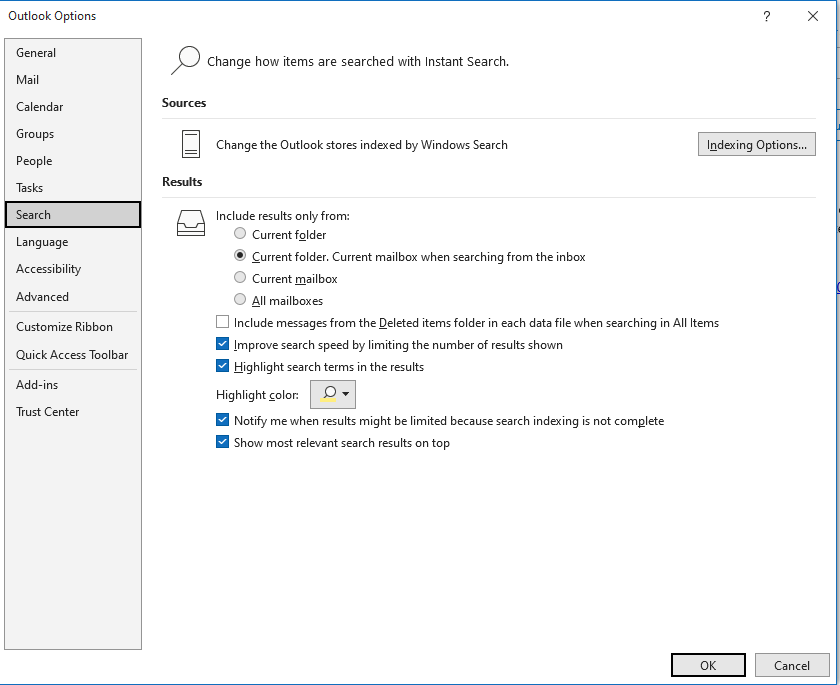The image size is (840, 685).
Task: Click the Help question mark icon
Action: [x=767, y=16]
